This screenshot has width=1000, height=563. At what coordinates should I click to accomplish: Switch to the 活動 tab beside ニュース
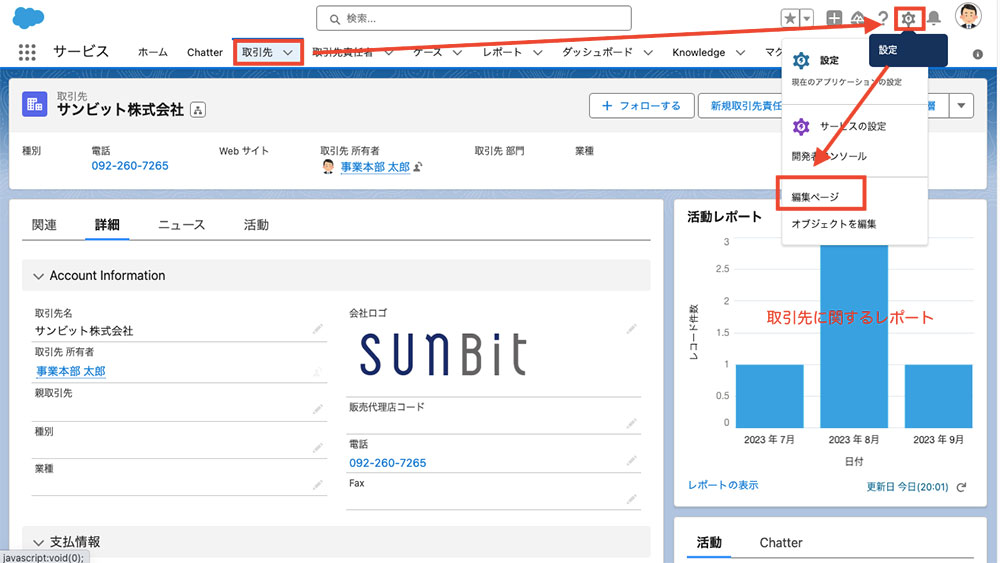coord(256,224)
